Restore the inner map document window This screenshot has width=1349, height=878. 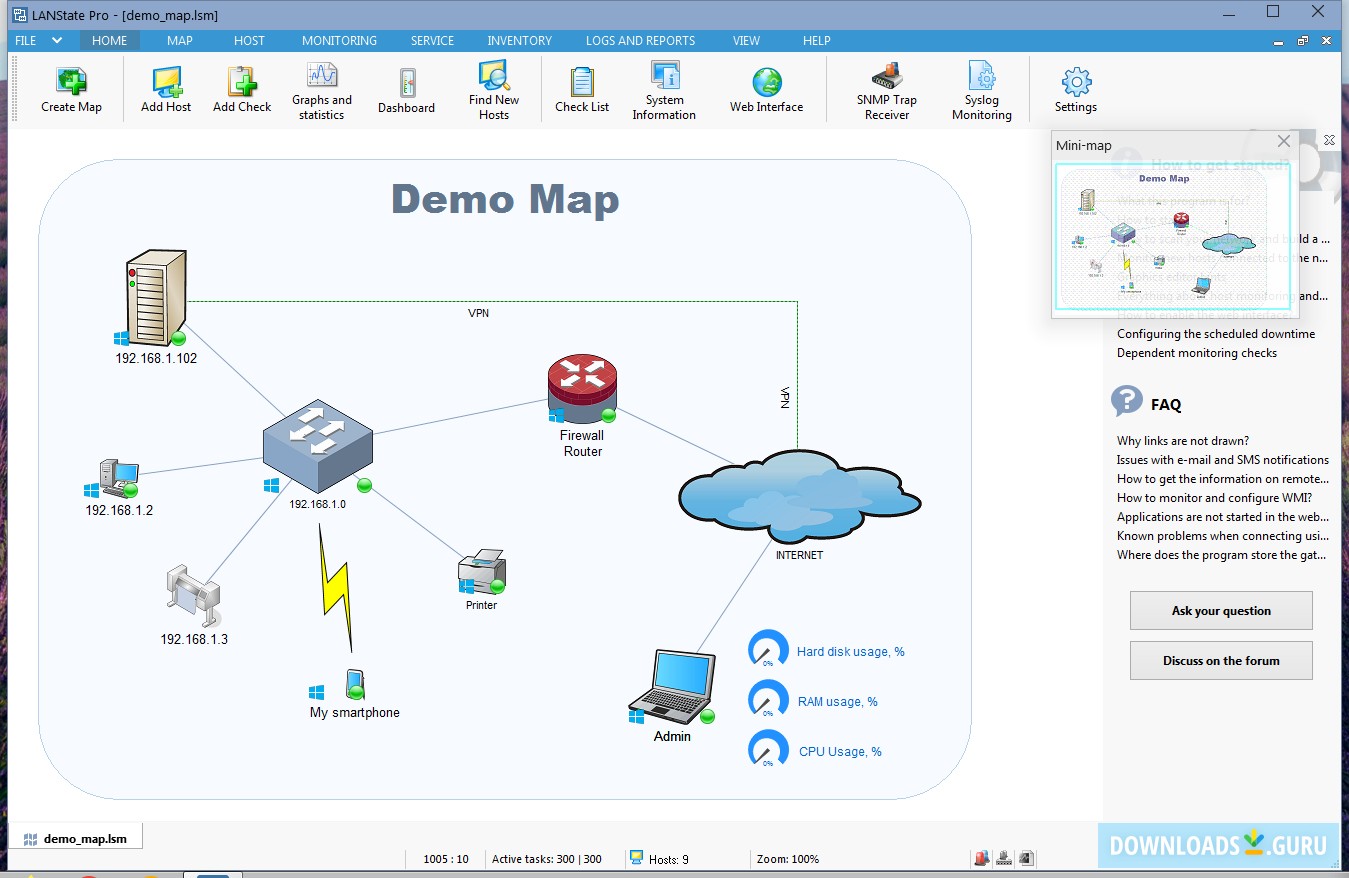pyautogui.click(x=1303, y=41)
